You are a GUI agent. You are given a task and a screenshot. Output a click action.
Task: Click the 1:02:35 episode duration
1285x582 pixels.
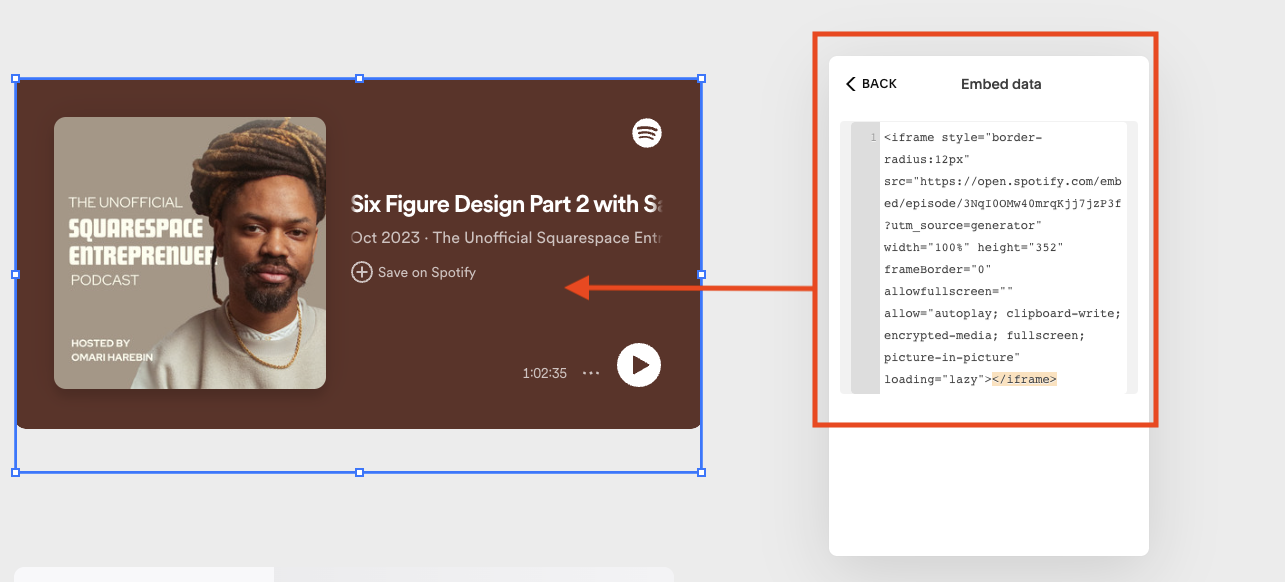pos(545,373)
